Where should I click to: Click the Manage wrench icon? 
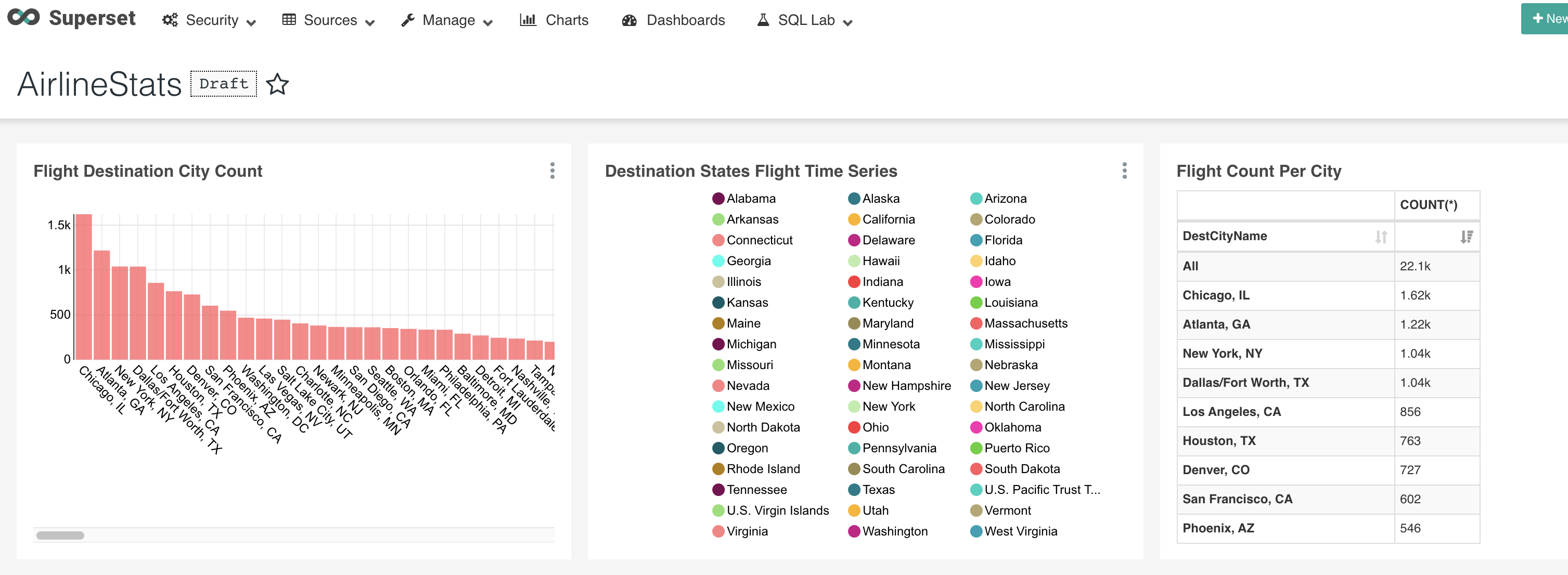click(408, 20)
